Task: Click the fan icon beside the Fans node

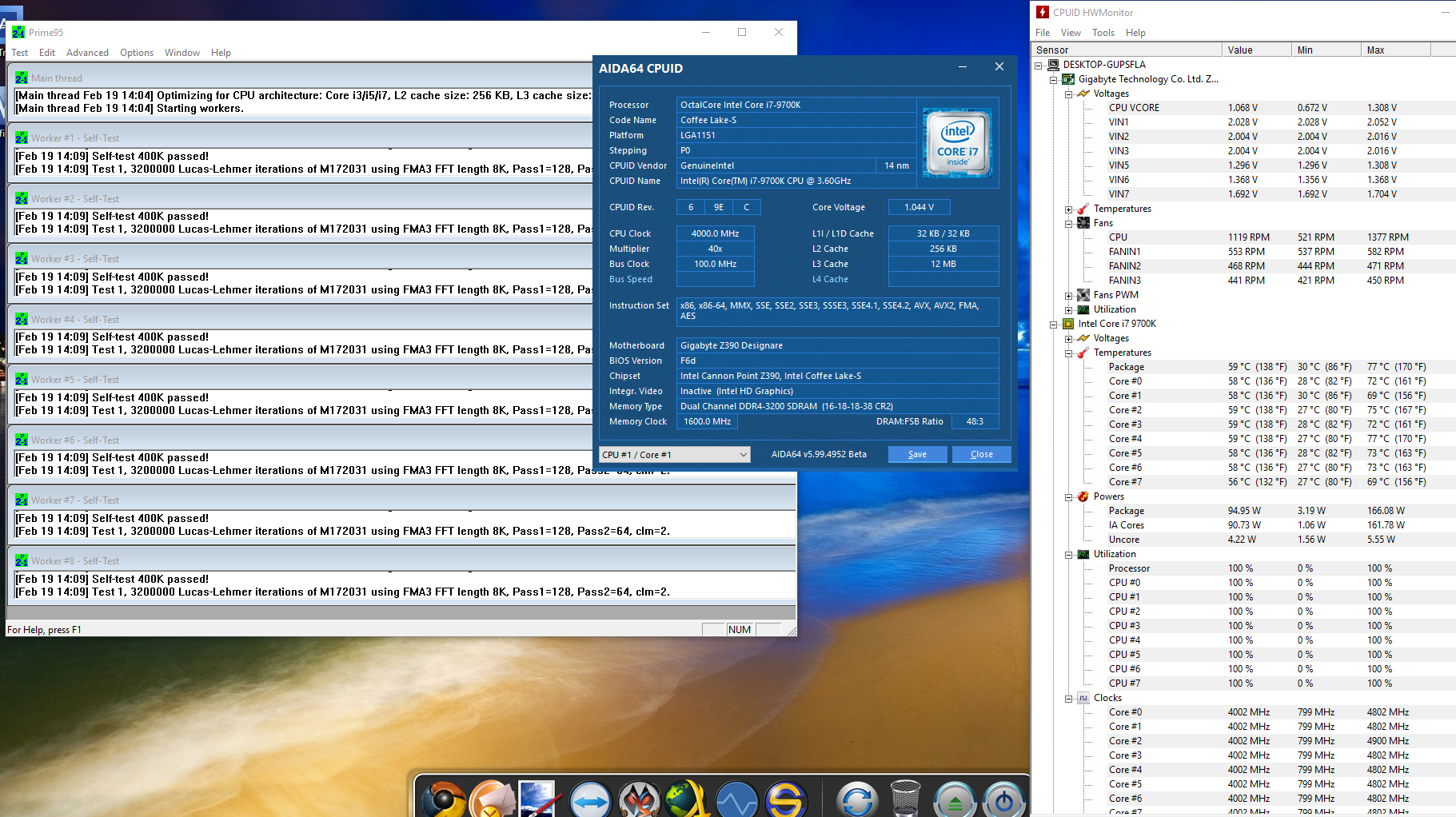Action: pos(1083,223)
